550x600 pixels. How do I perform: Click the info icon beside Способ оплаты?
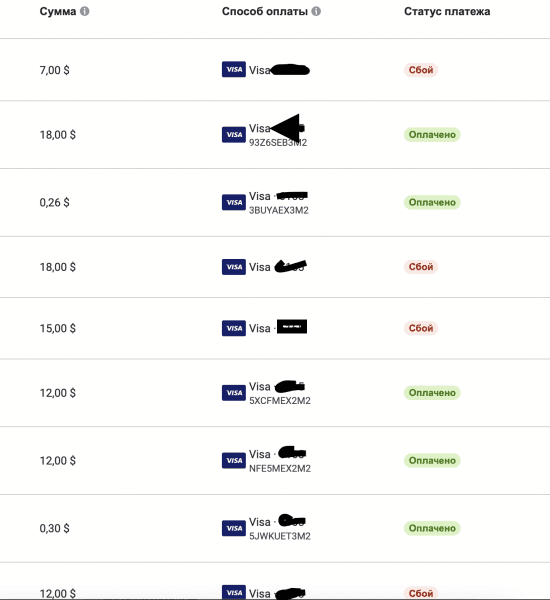[x=316, y=11]
